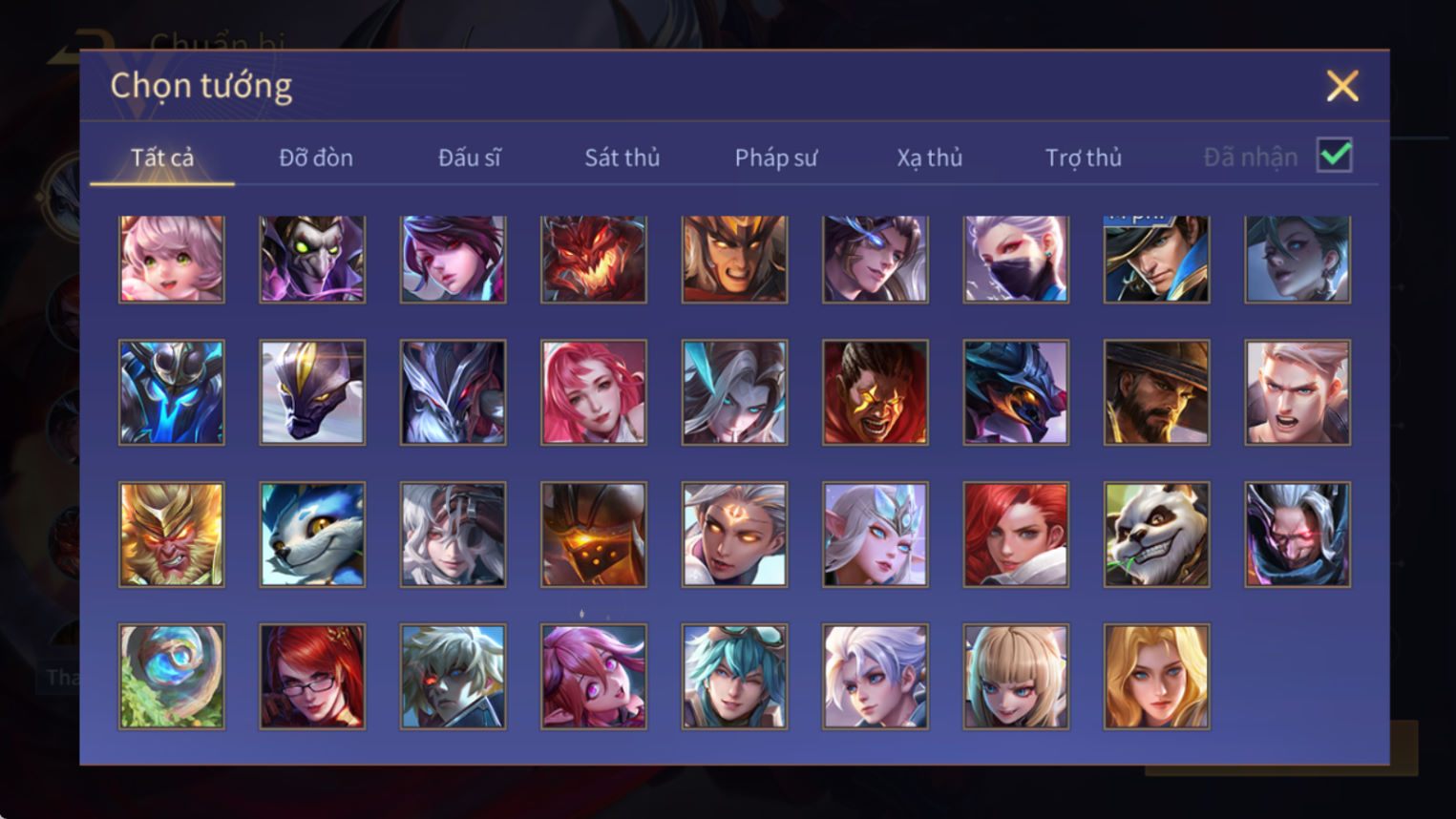Viewport: 1456px width, 819px height.
Task: Choose the golden-haired lady hero portrait
Action: (x=1156, y=677)
